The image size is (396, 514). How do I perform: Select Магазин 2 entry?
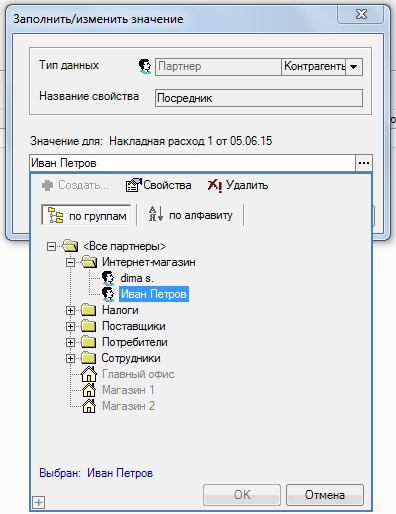pyautogui.click(x=128, y=406)
